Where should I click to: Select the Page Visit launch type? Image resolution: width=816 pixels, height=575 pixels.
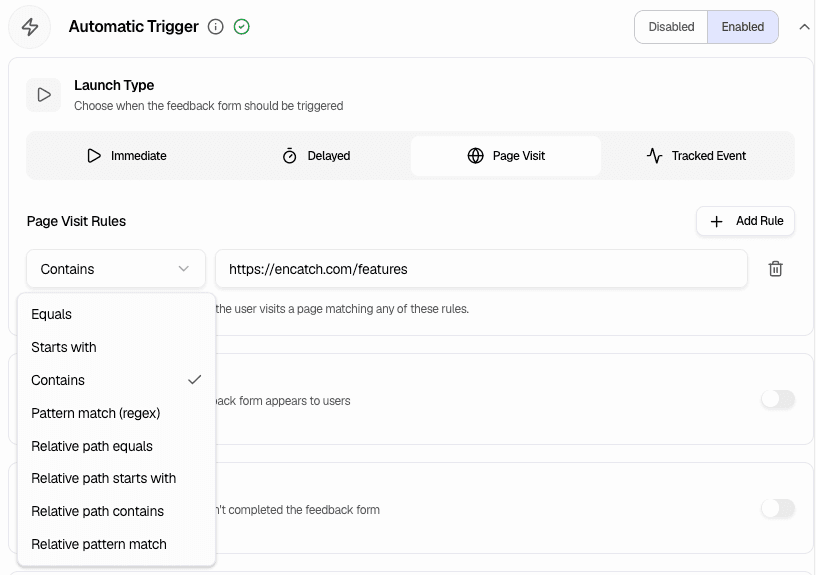pyautogui.click(x=506, y=156)
